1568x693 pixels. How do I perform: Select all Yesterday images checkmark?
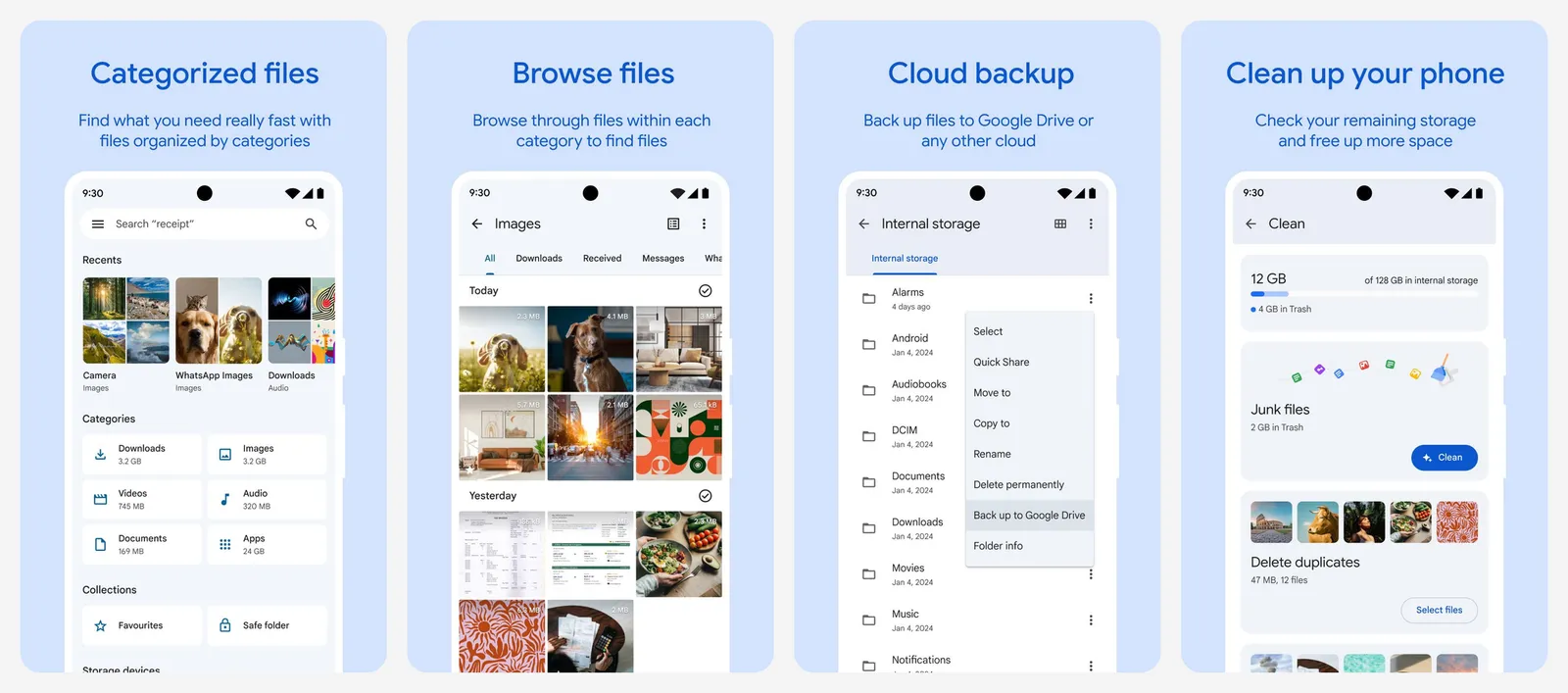point(705,496)
